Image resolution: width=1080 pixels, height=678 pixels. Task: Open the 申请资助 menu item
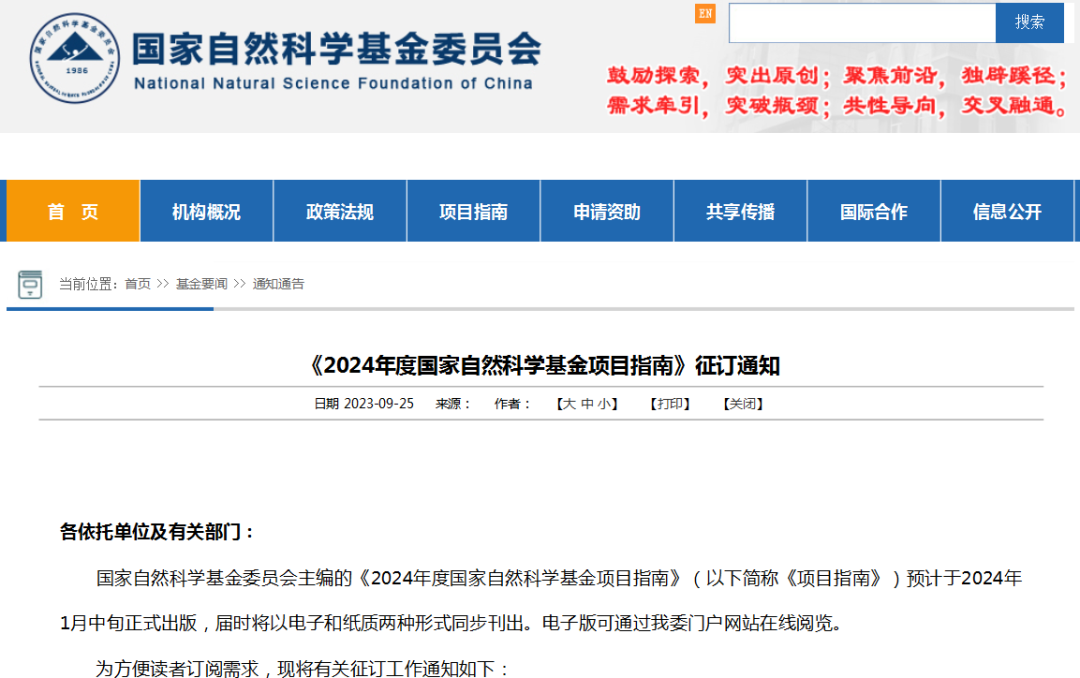pos(607,212)
